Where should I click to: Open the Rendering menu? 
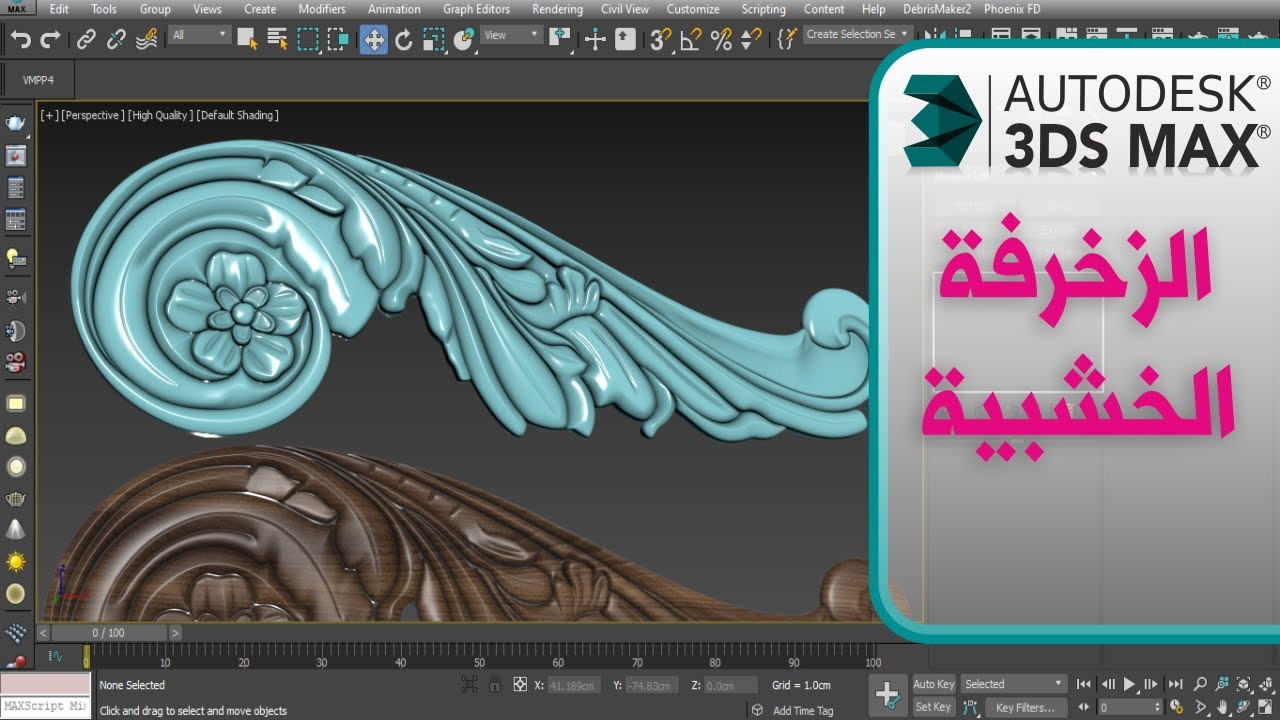pyautogui.click(x=557, y=9)
